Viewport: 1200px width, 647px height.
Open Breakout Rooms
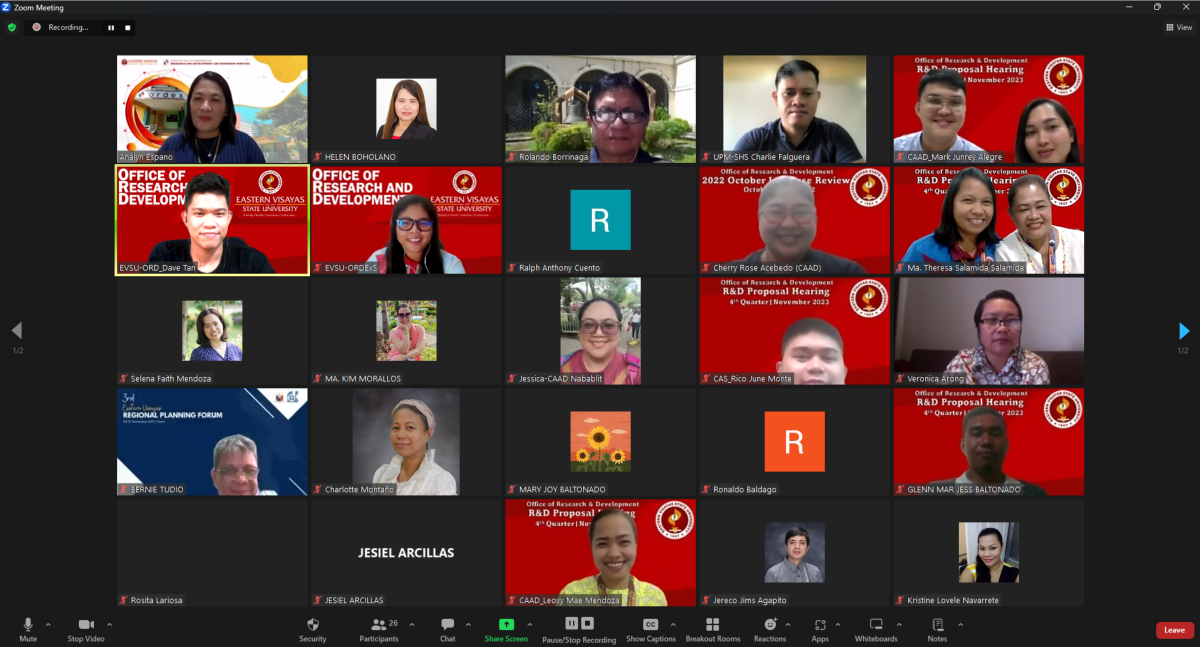click(x=712, y=625)
